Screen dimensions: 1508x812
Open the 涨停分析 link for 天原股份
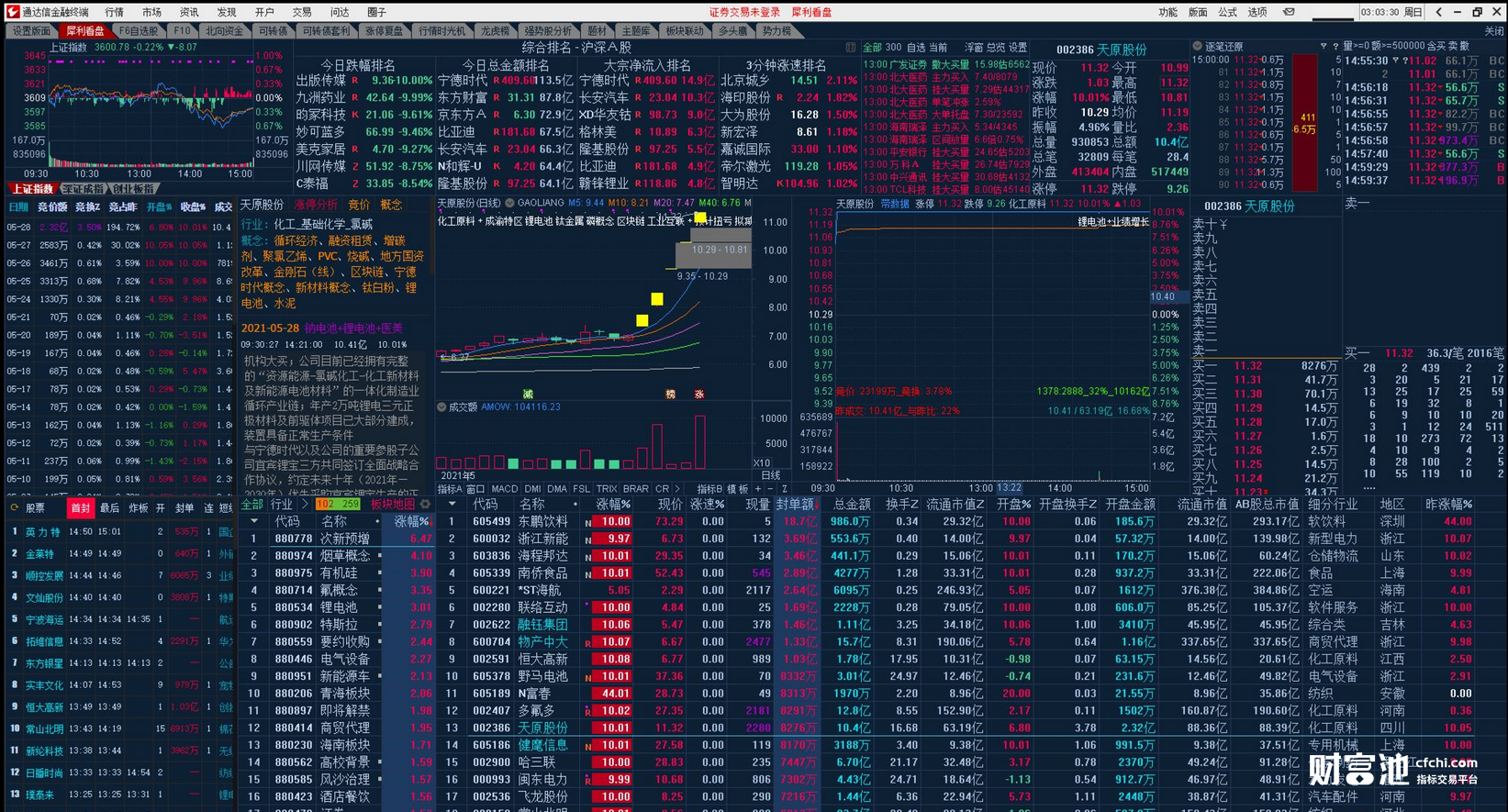316,205
